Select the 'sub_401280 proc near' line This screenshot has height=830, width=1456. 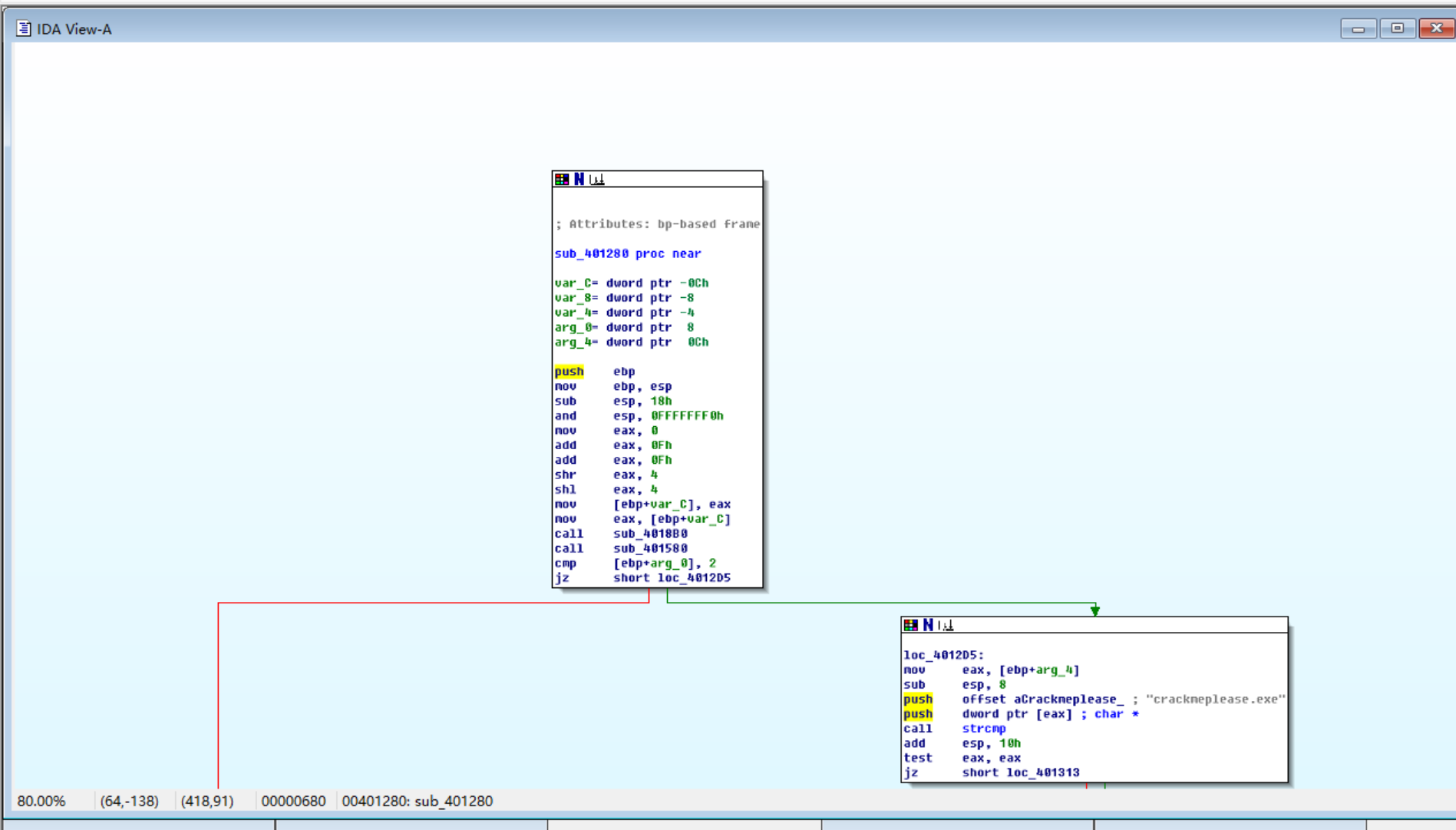628,253
